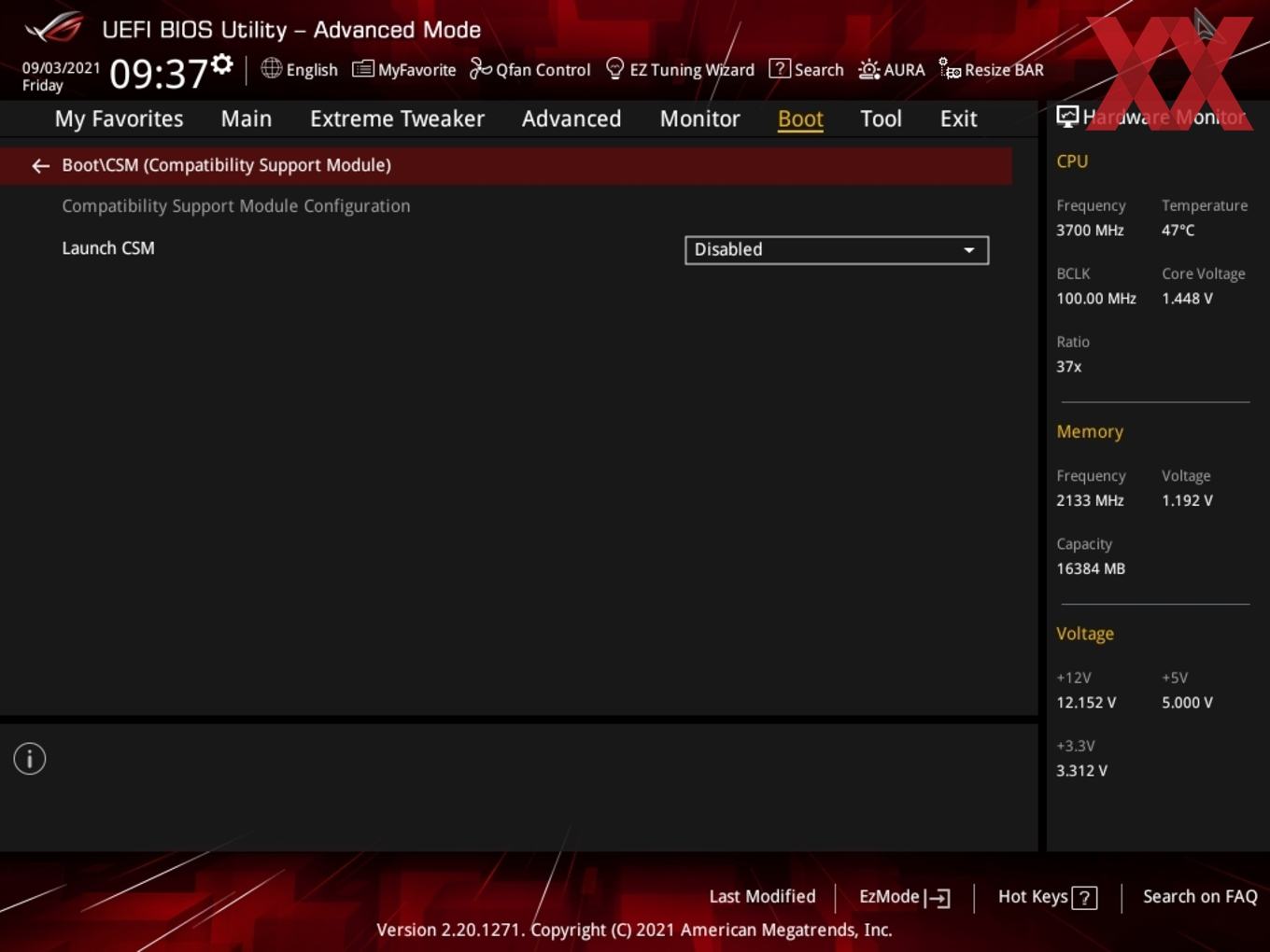The height and width of the screenshot is (952, 1270).
Task: Click the +3.3V reading 3.312 V
Action: 1081,771
